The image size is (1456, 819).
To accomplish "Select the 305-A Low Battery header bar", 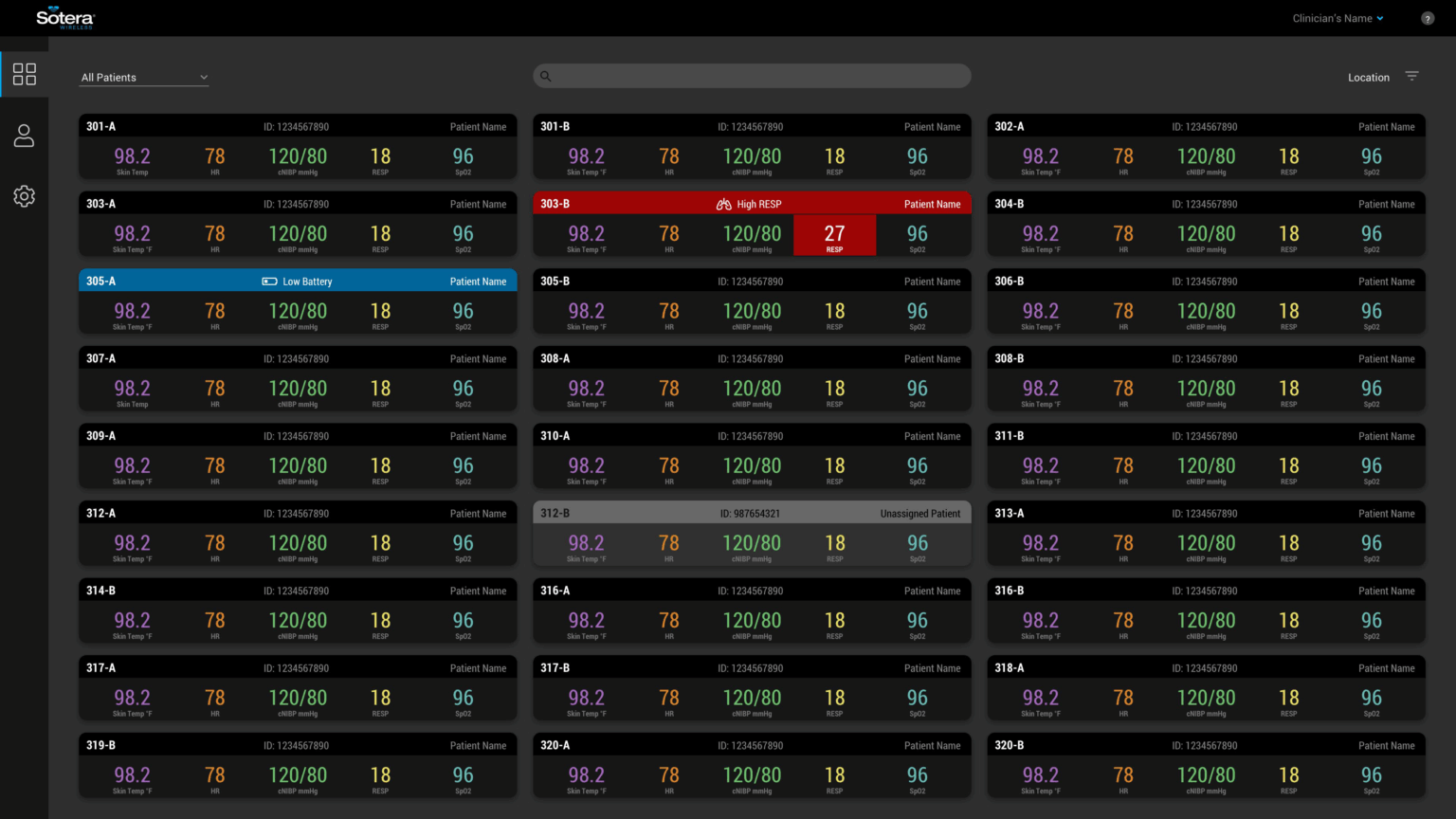I will 298,281.
